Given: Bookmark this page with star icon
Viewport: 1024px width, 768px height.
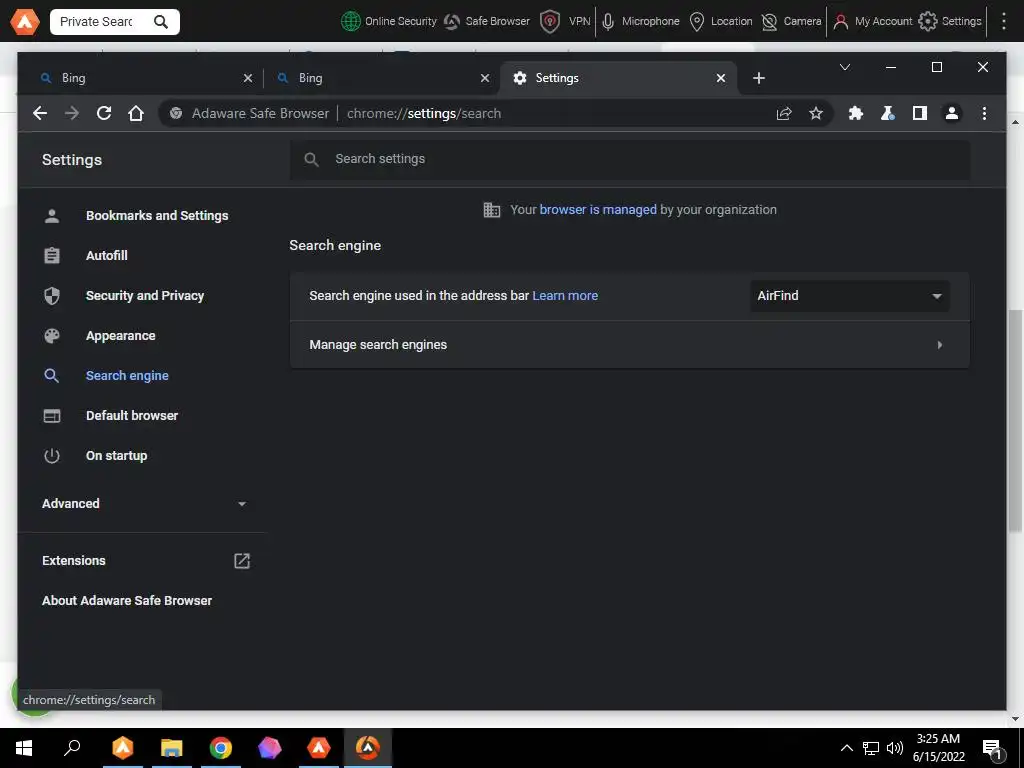Looking at the screenshot, I should click(x=816, y=114).
